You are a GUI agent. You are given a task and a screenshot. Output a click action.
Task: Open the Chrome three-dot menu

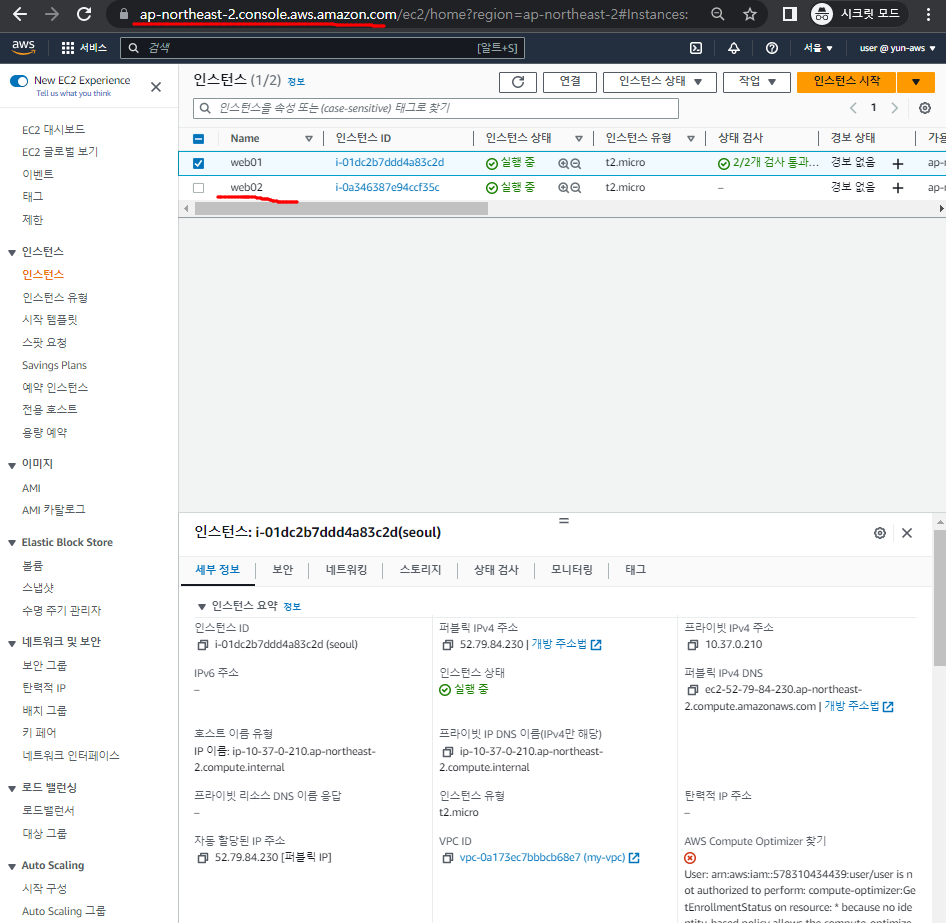coord(929,14)
